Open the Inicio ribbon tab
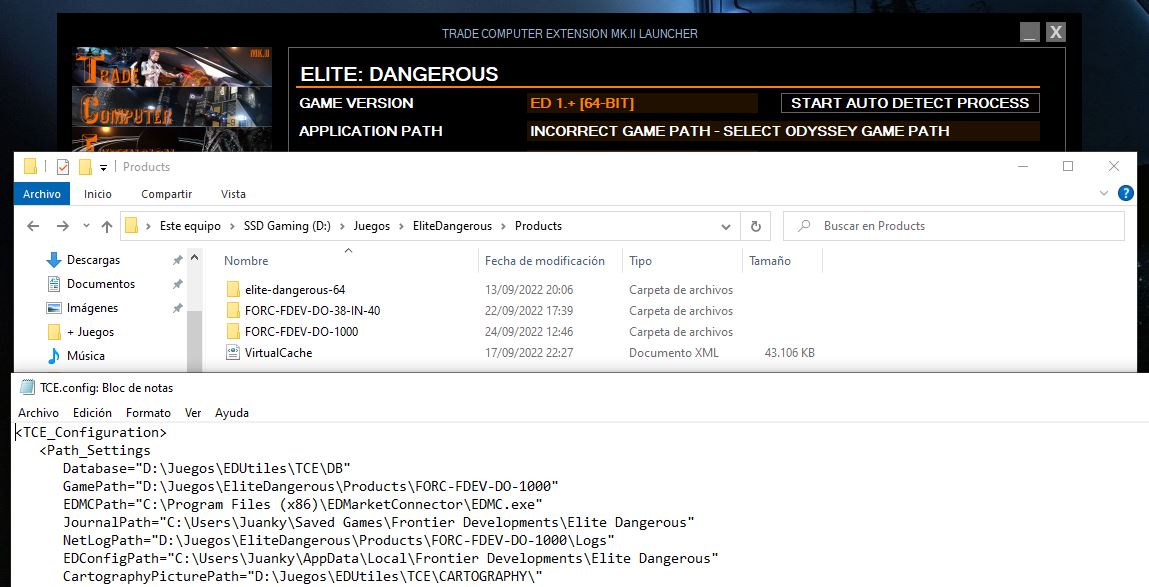1149x587 pixels. pyautogui.click(x=97, y=193)
